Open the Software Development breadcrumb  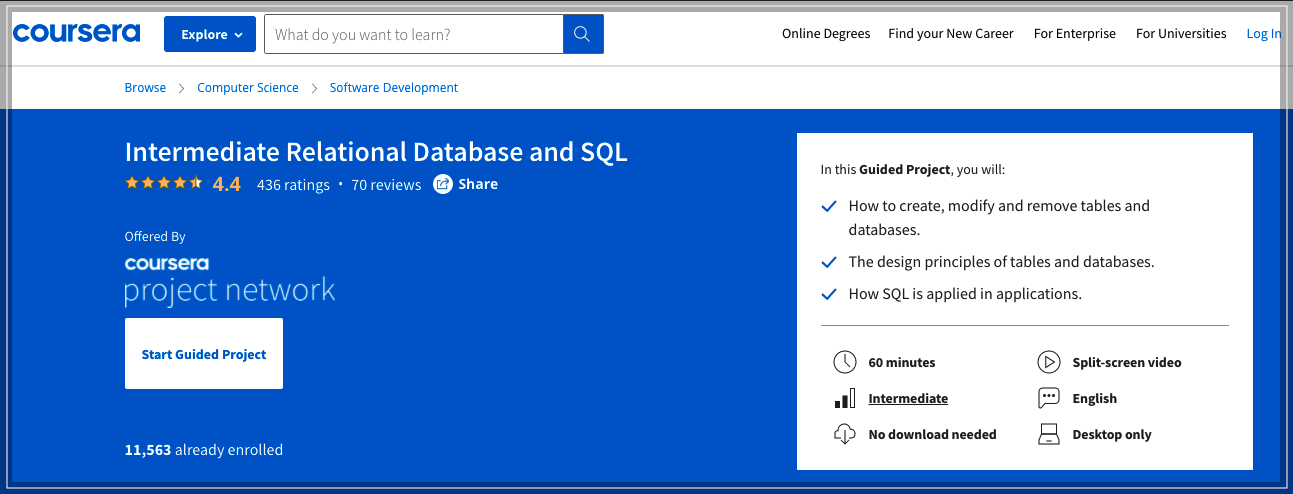(394, 88)
